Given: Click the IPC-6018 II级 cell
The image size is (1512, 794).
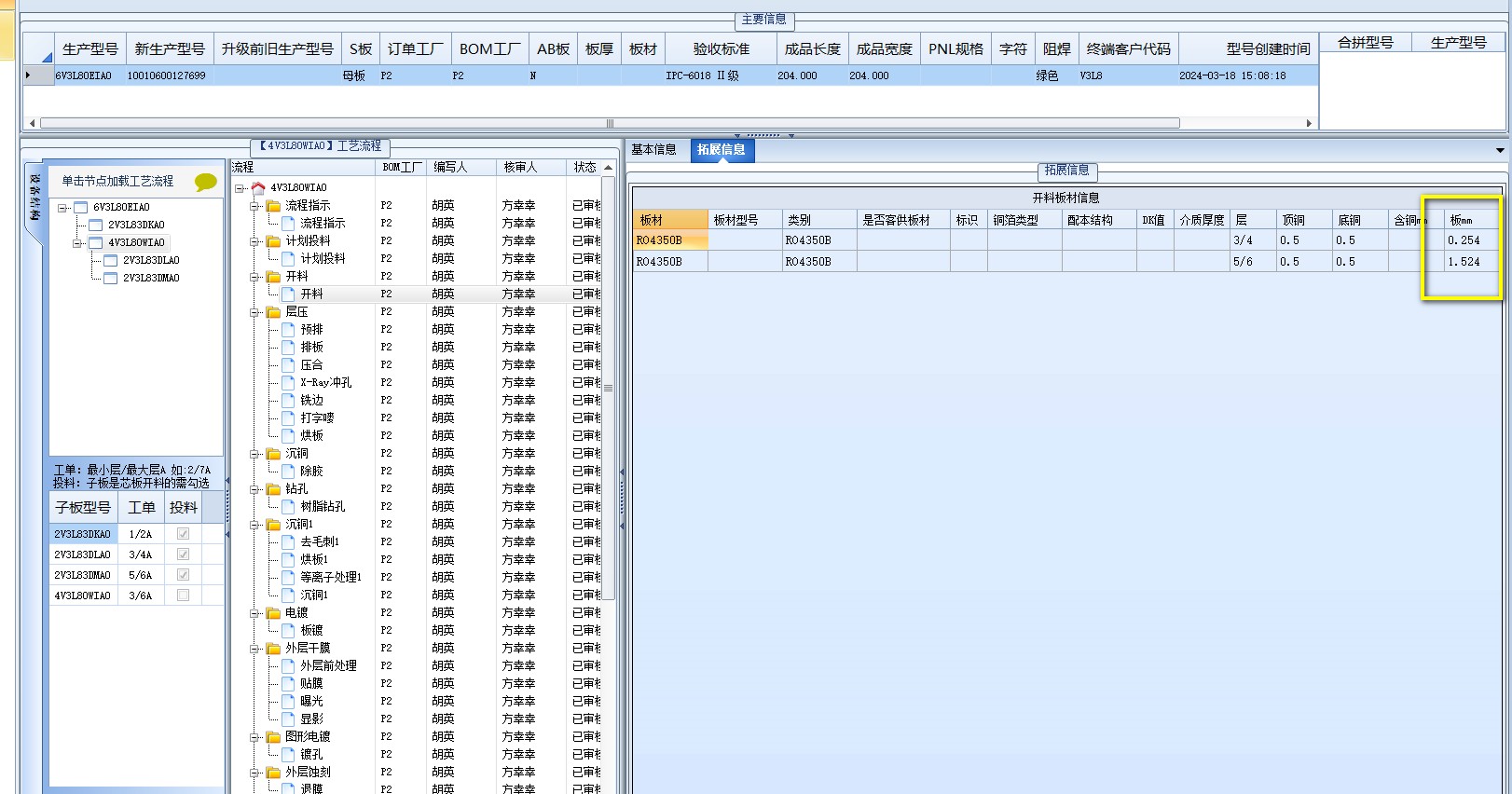Looking at the screenshot, I should (721, 75).
